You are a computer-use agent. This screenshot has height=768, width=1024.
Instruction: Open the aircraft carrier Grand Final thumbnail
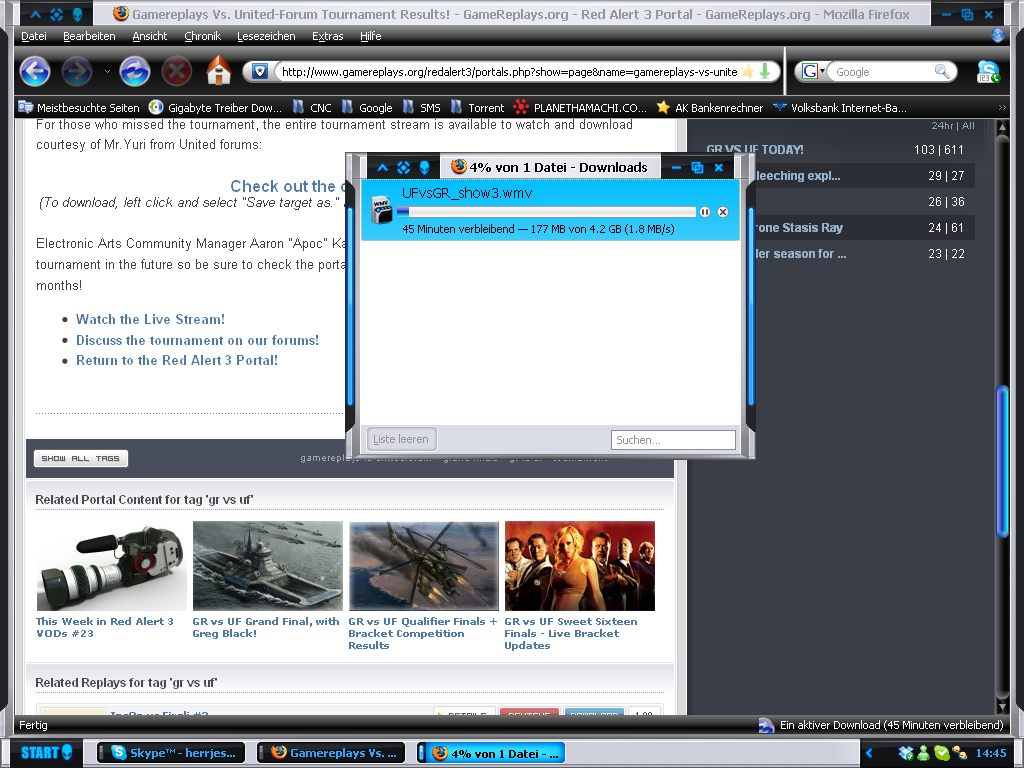[x=268, y=566]
